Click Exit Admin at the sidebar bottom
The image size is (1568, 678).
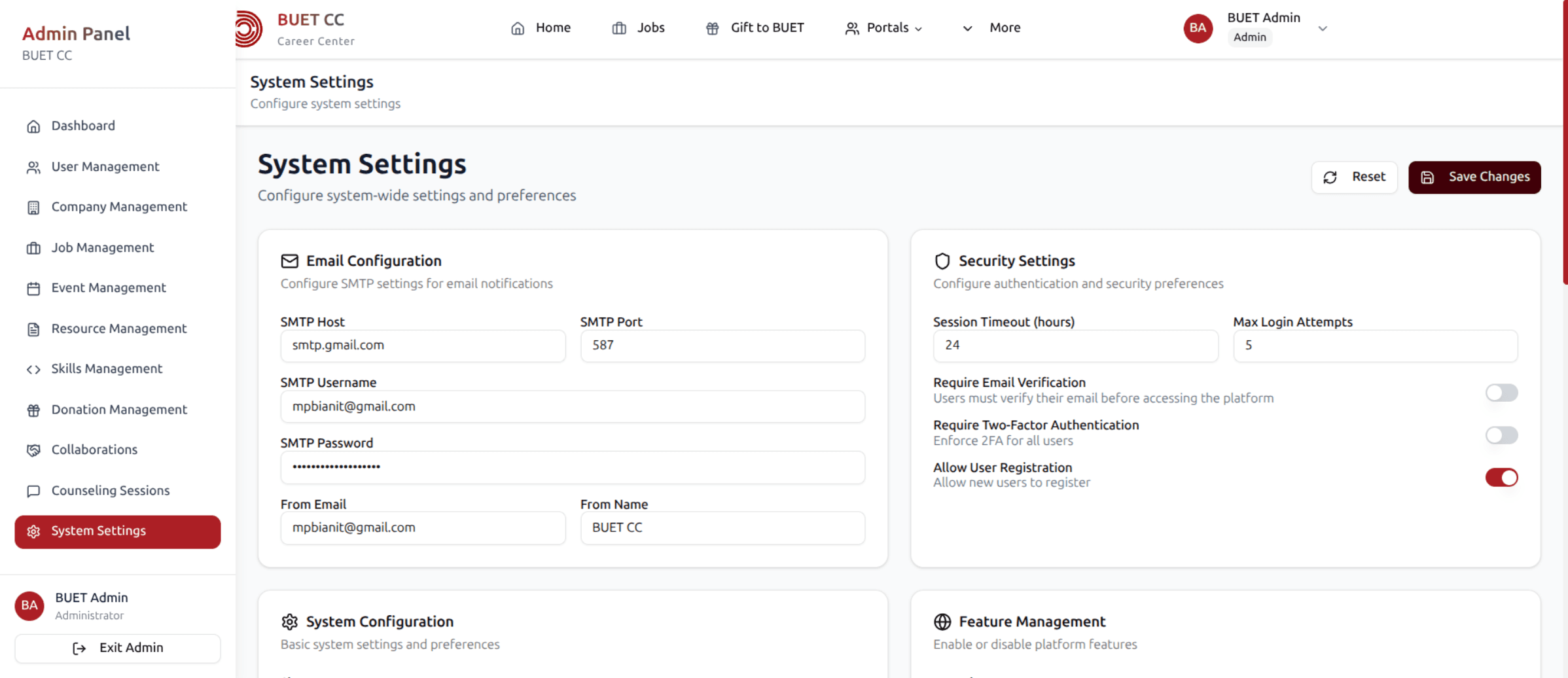[118, 648]
